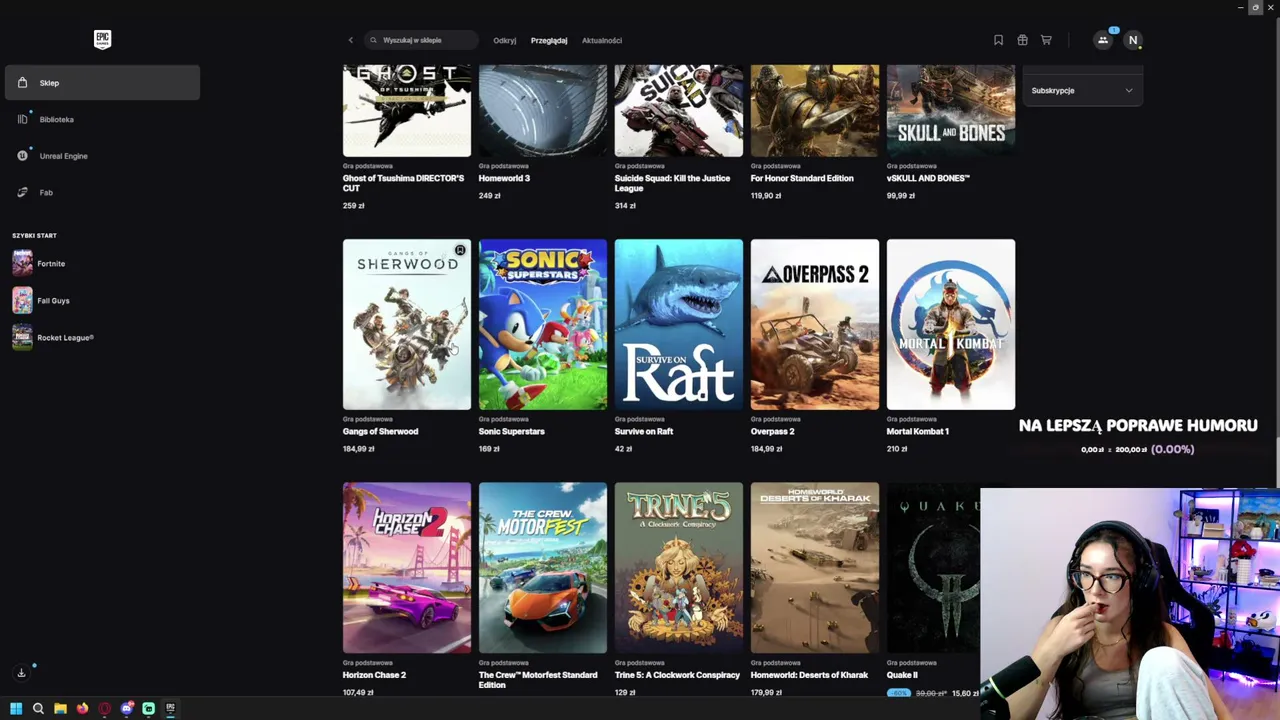Viewport: 1280px width, 720px height.
Task: Click the Epic Games logo
Action: click(102, 39)
